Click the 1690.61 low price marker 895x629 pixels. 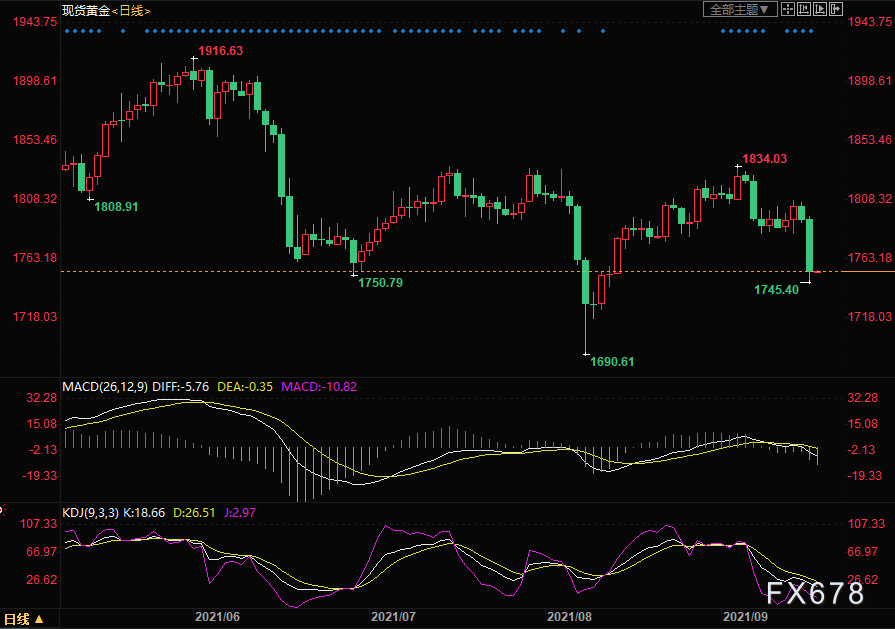[612, 362]
